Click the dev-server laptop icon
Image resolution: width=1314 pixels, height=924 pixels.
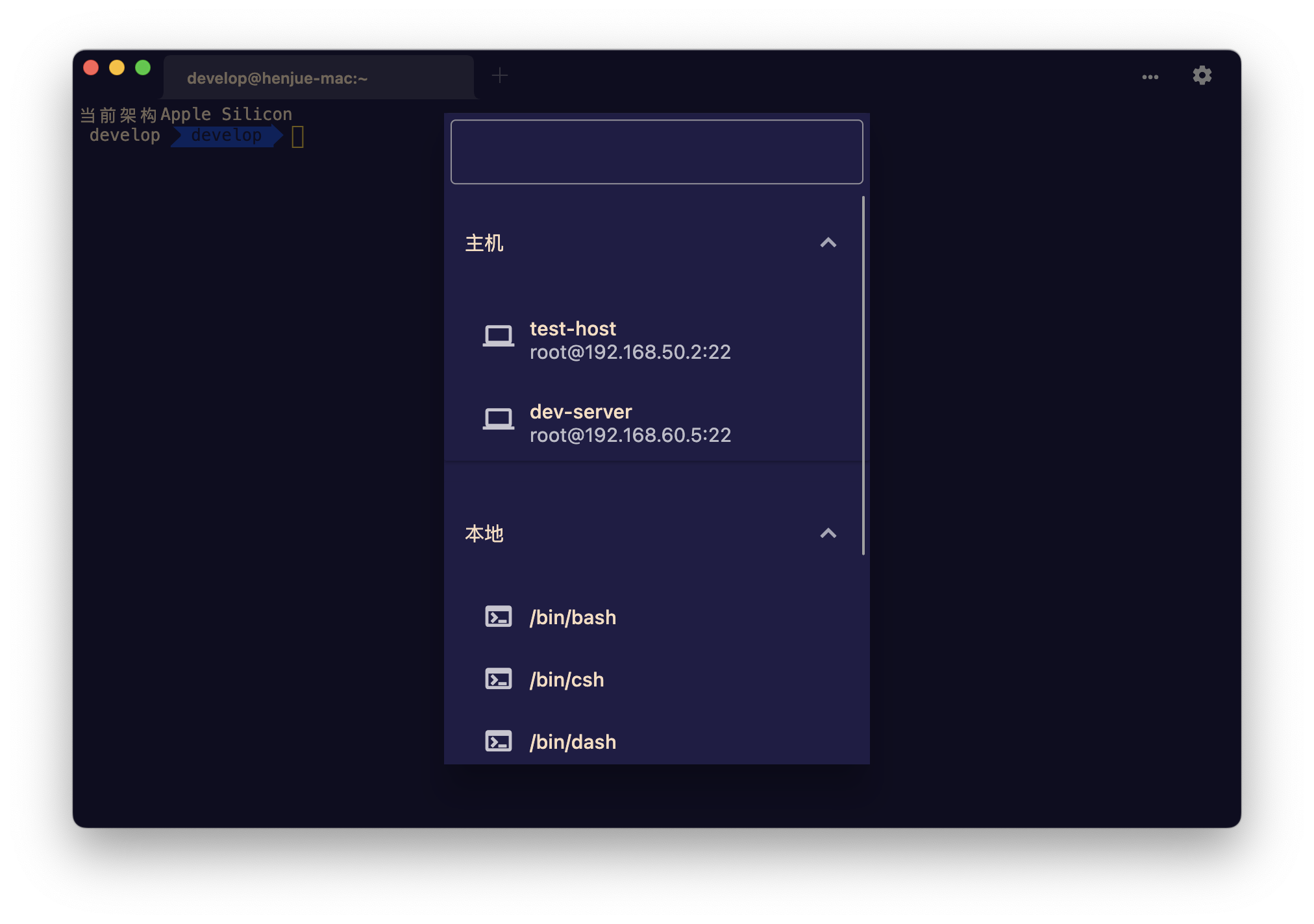(x=498, y=419)
